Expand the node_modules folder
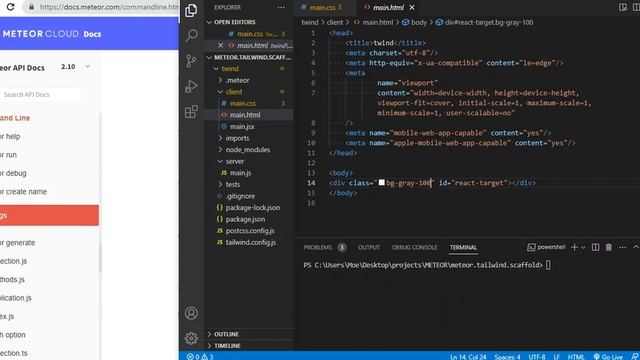This screenshot has height=360, width=640. pyautogui.click(x=220, y=150)
